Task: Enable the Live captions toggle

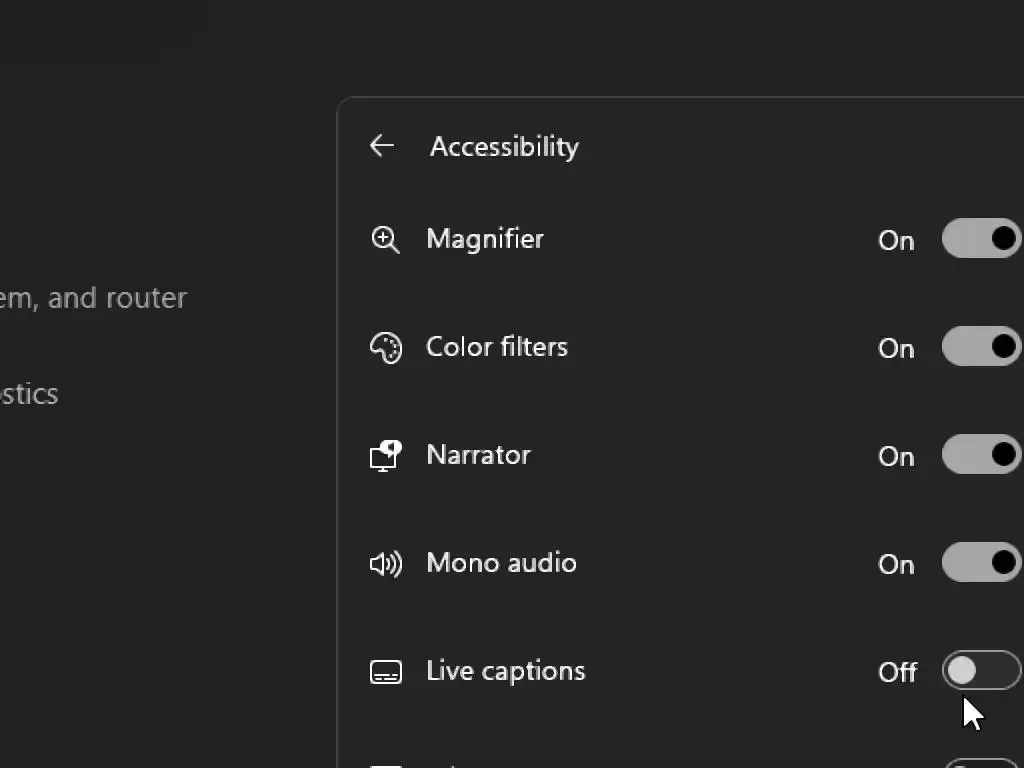Action: (x=981, y=671)
